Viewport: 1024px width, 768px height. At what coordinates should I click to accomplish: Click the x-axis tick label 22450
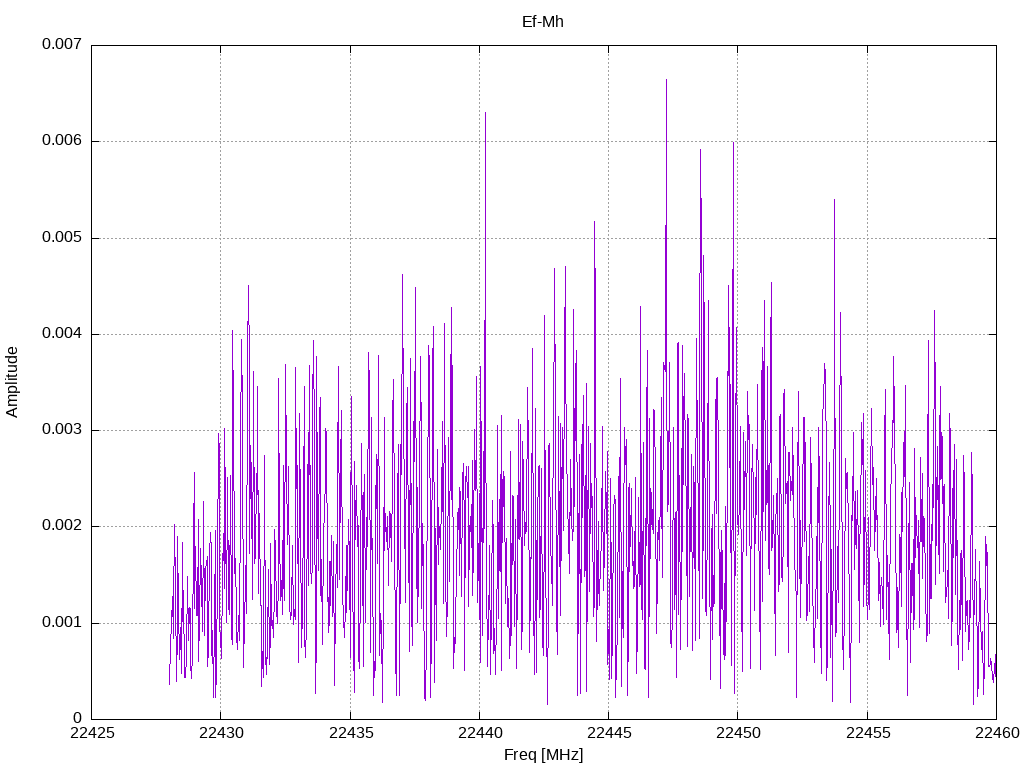pyautogui.click(x=739, y=733)
